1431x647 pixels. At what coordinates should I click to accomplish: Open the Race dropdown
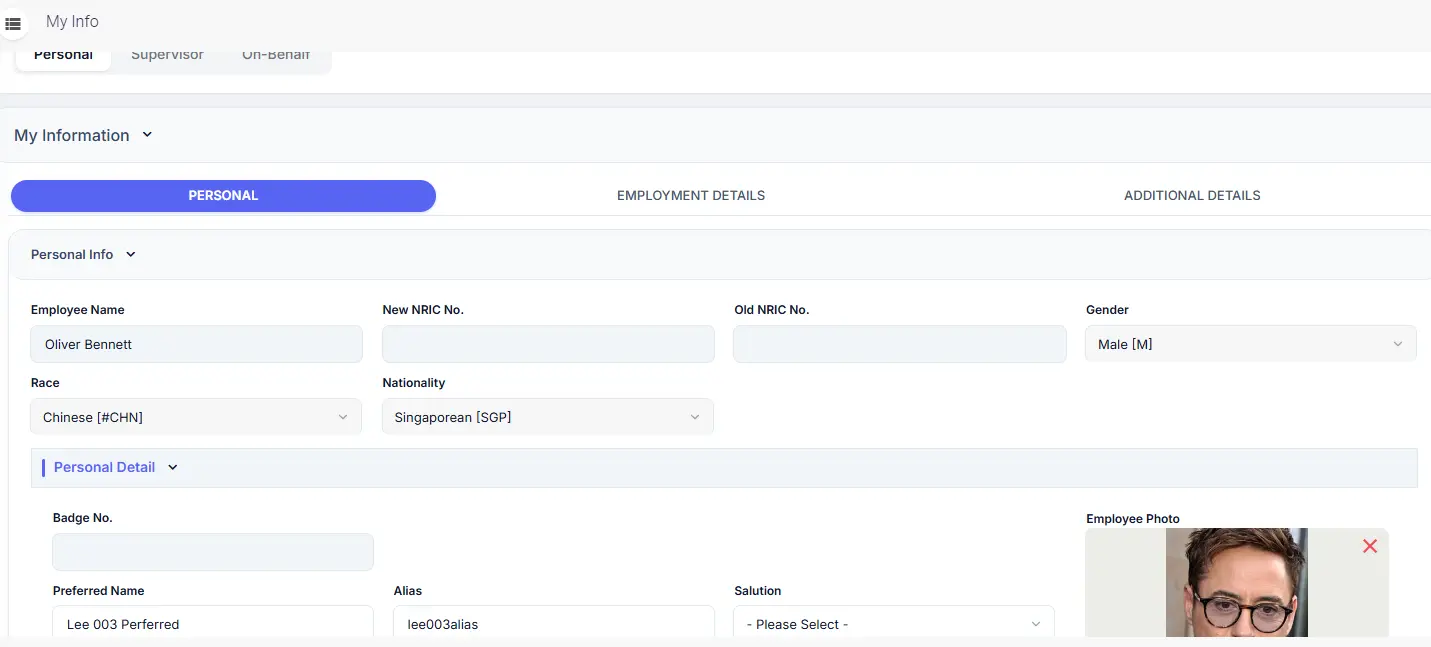click(196, 417)
